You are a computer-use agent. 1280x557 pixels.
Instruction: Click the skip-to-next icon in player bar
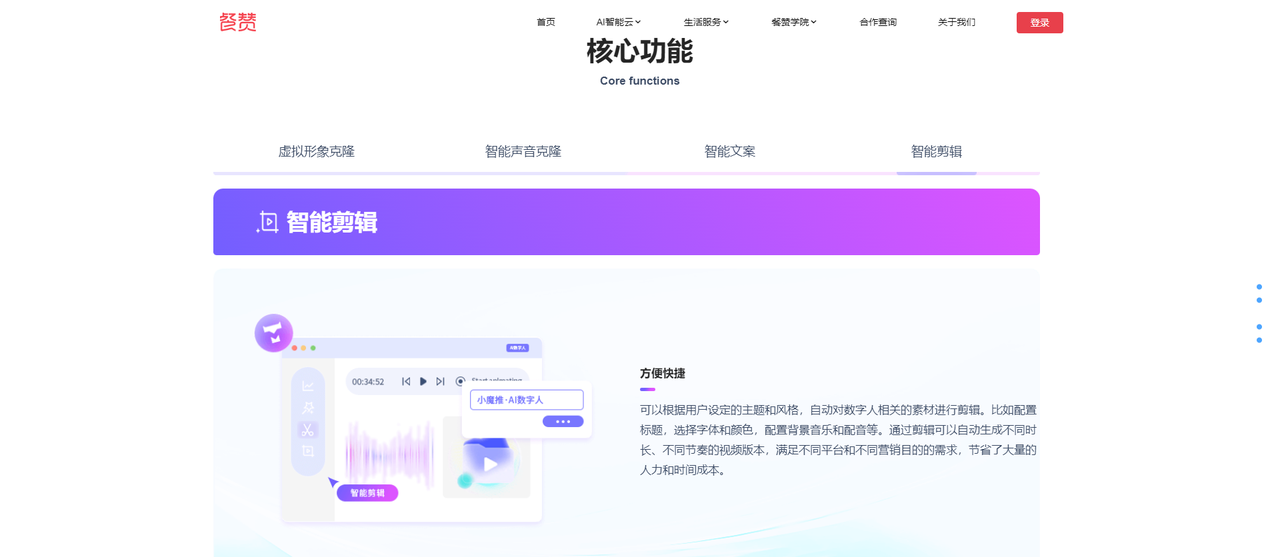[440, 381]
